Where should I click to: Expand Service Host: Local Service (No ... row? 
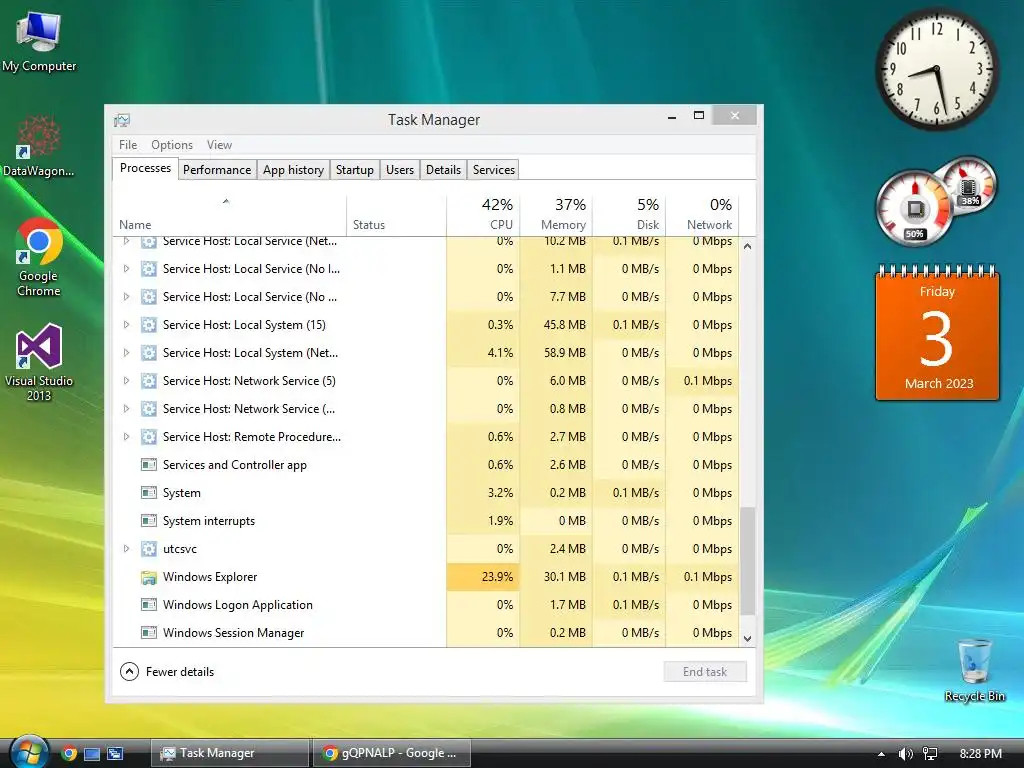pyautogui.click(x=127, y=297)
